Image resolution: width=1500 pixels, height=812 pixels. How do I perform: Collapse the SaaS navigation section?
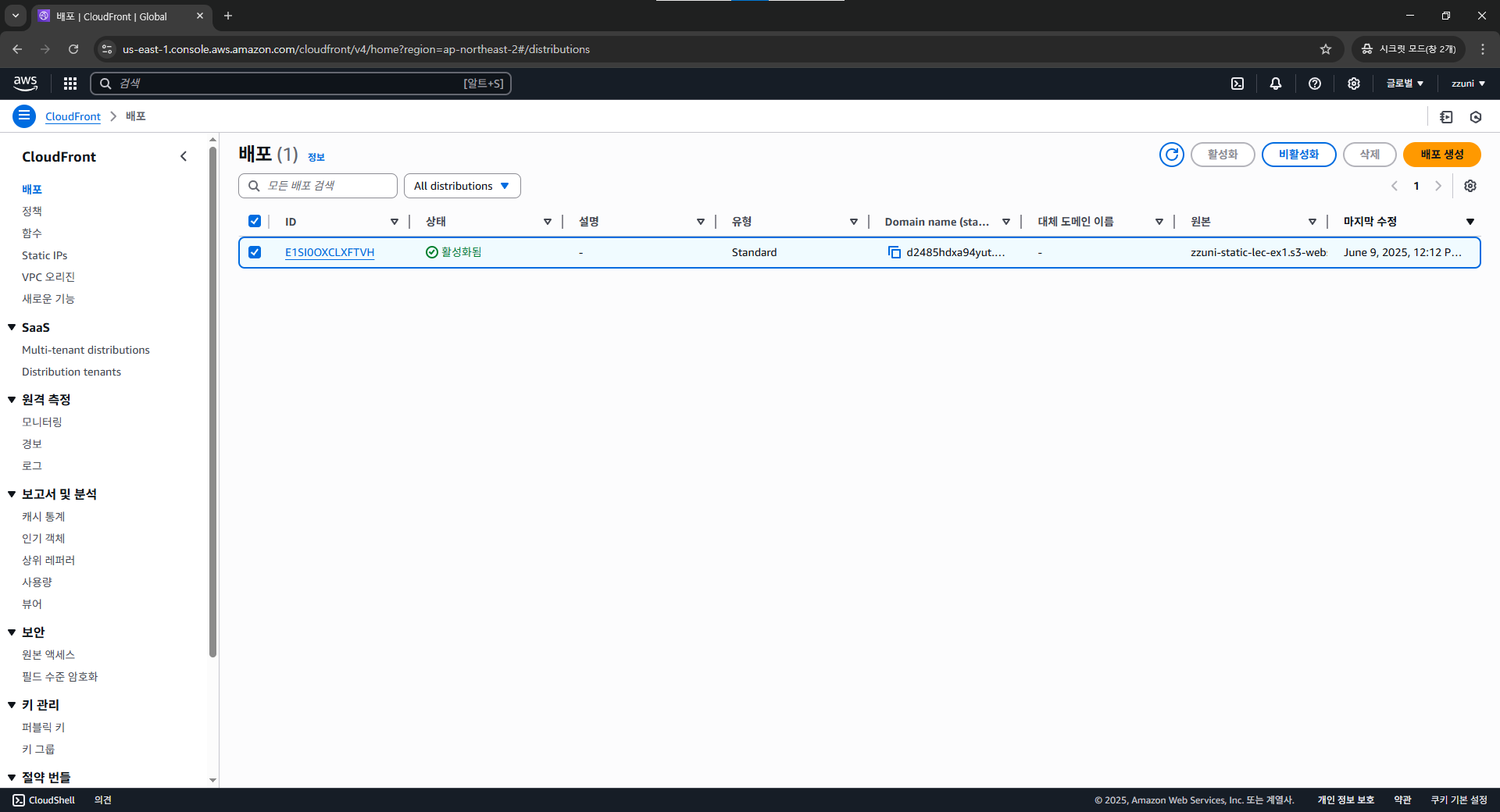[12, 327]
